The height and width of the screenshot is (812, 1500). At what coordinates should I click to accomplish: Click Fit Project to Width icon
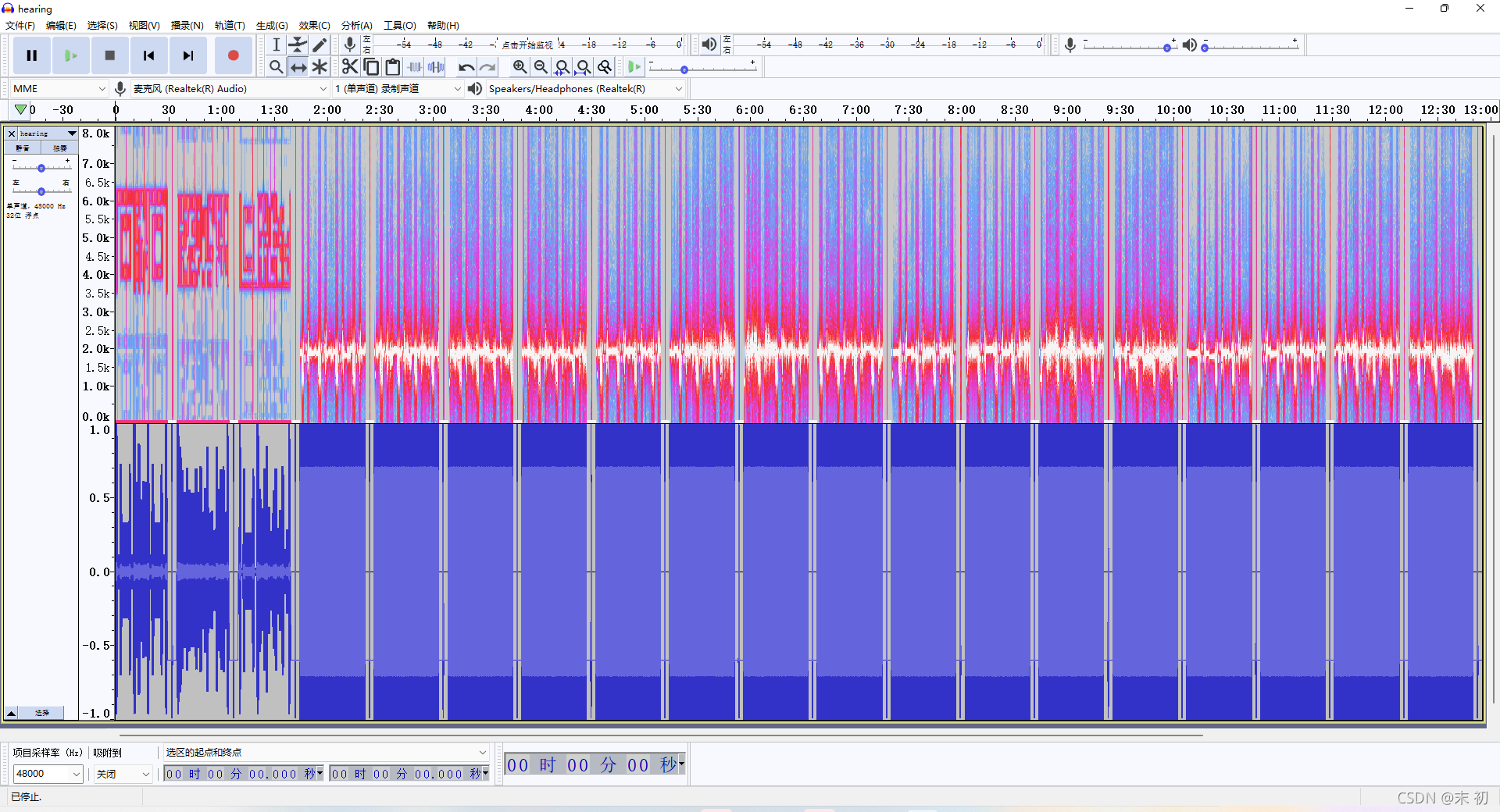(x=583, y=67)
